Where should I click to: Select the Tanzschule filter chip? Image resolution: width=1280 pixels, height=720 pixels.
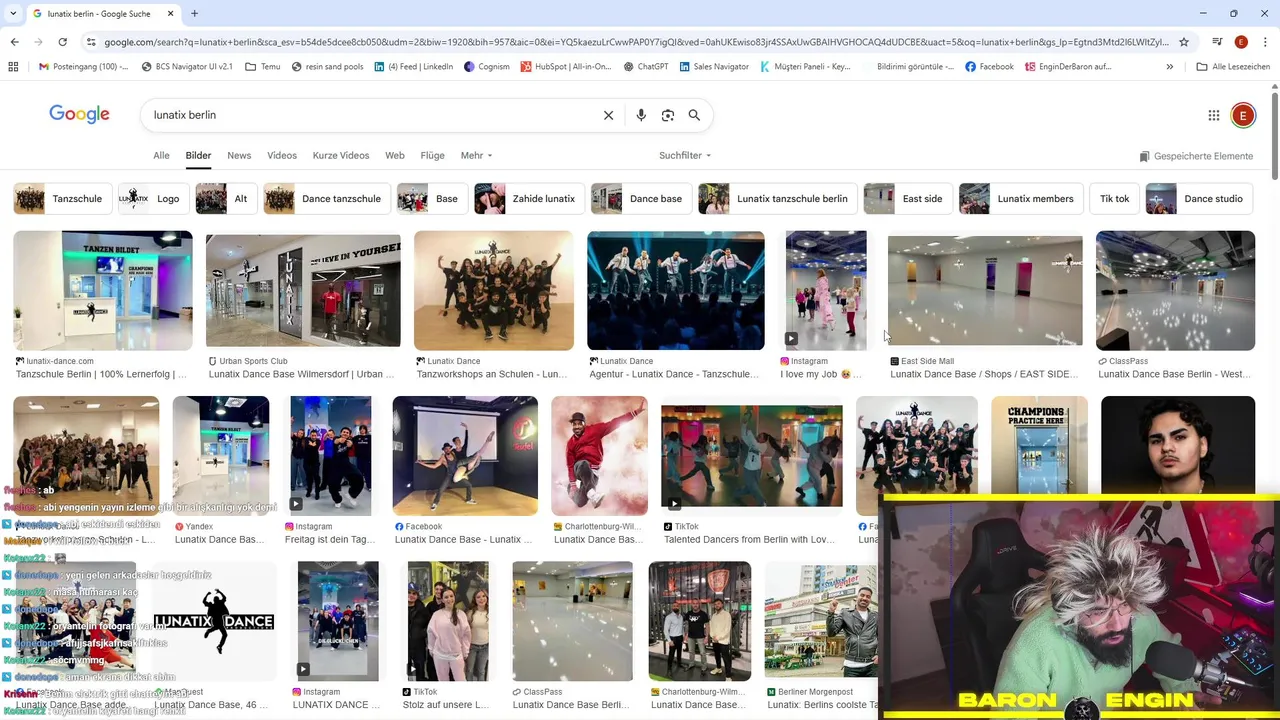pos(62,199)
